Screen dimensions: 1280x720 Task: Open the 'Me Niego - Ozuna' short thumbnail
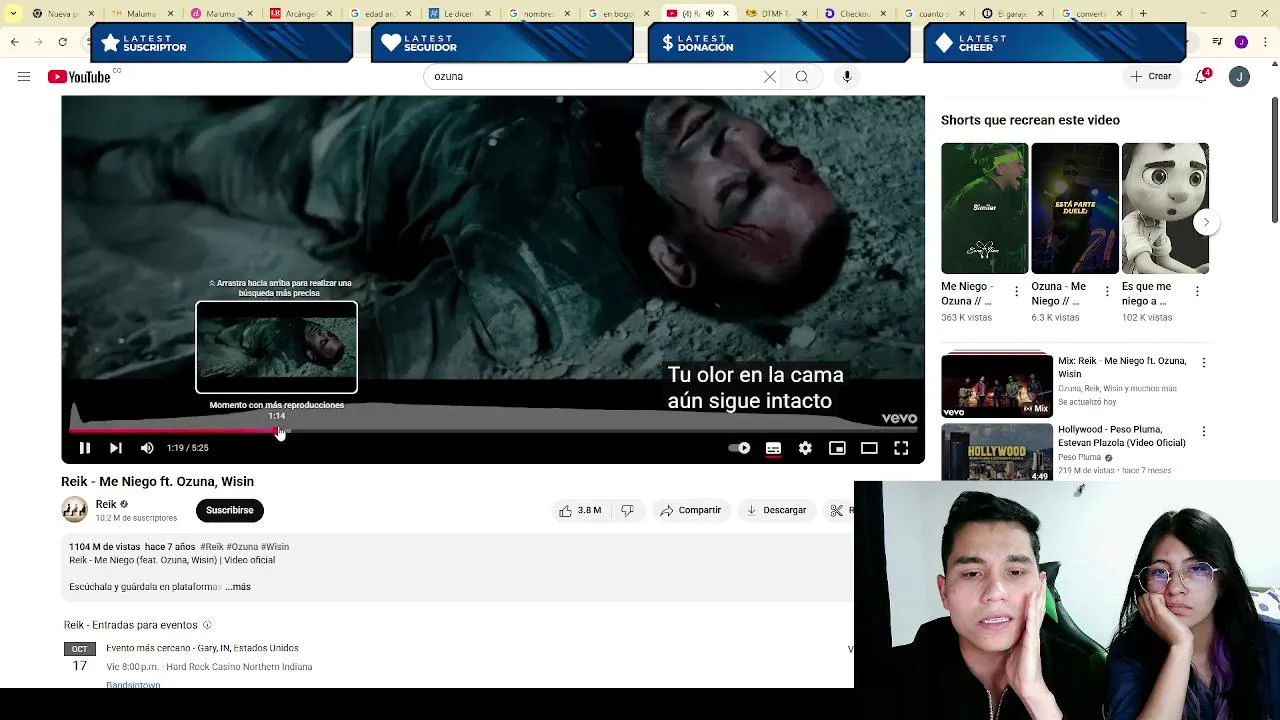tap(984, 208)
